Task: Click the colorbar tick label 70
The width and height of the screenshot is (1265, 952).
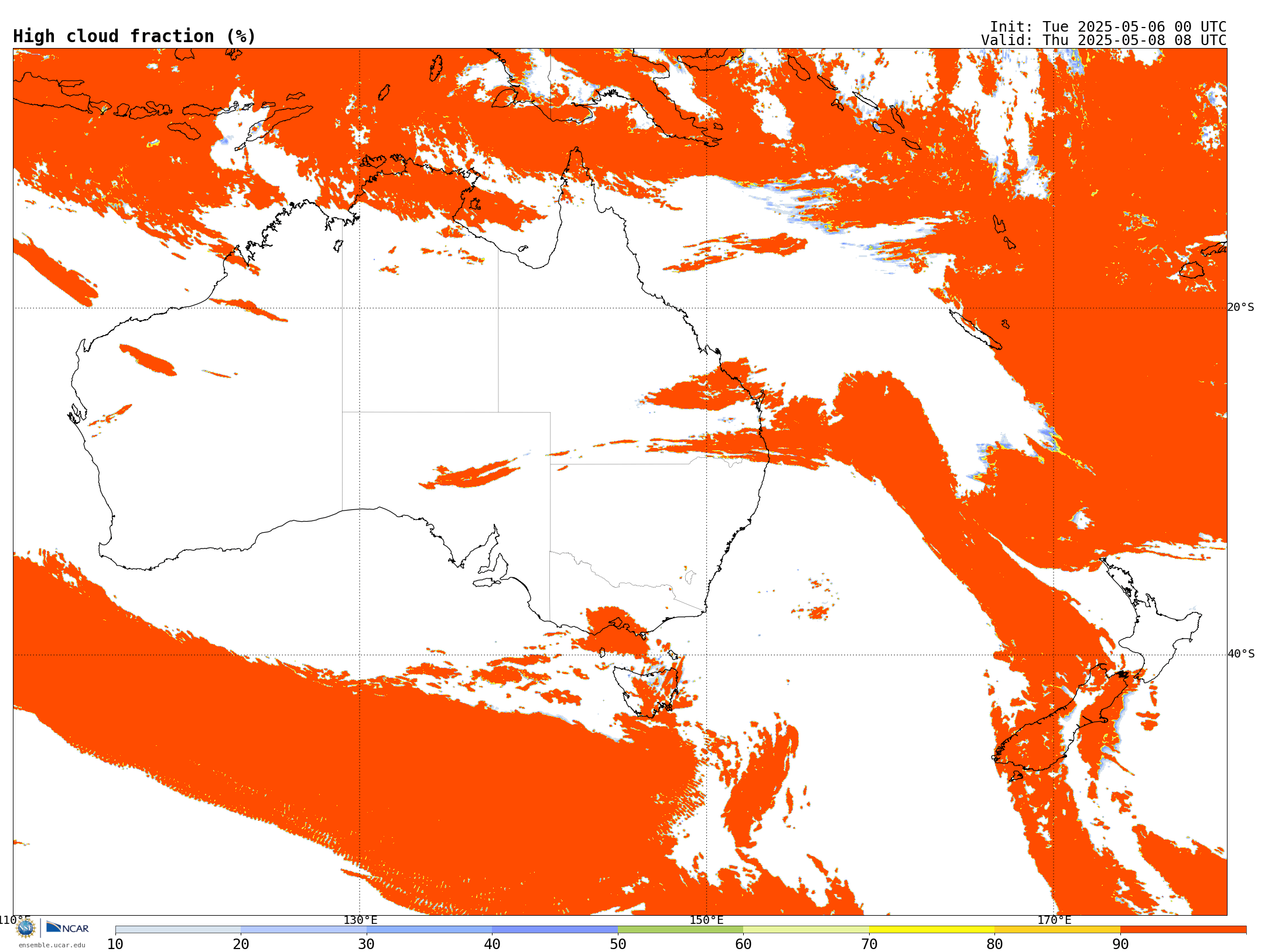Action: tap(869, 944)
